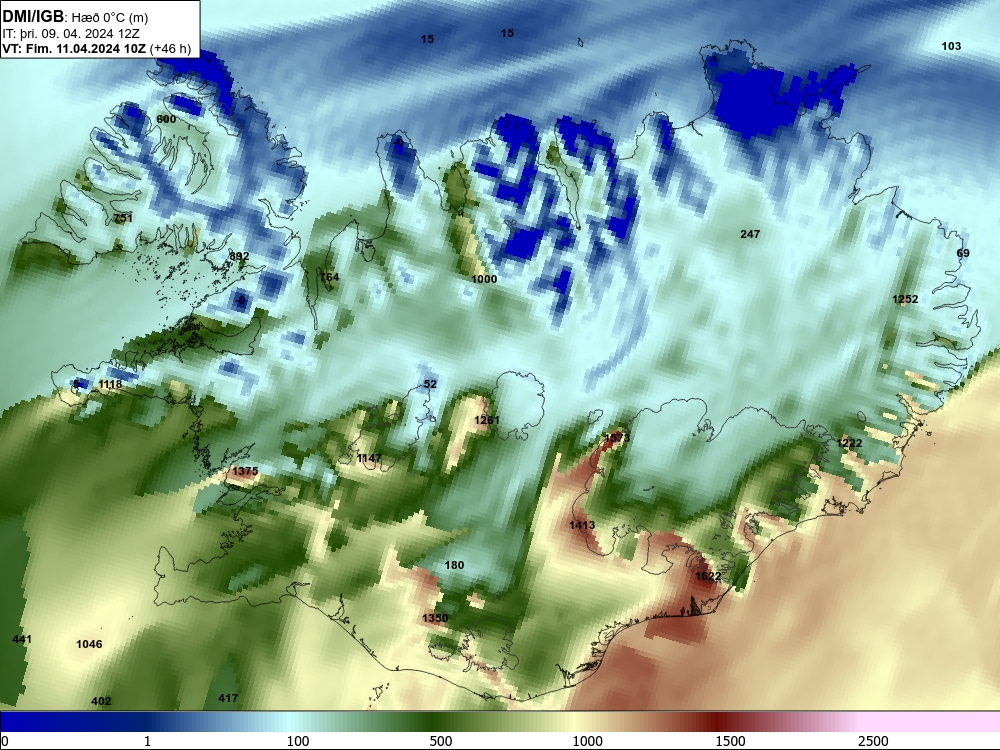This screenshot has width=1000, height=750.
Task: Click the map value 441
Action: click(x=22, y=639)
